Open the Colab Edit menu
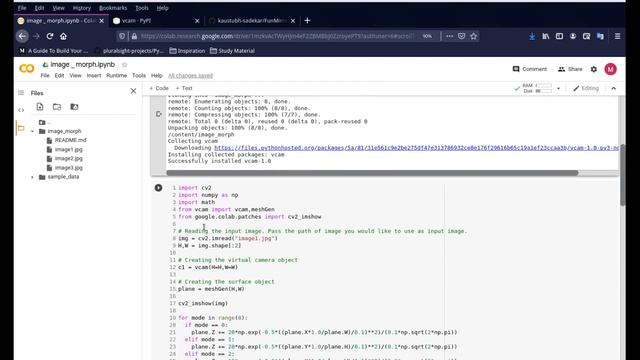This screenshot has width=640, height=360. [59, 76]
